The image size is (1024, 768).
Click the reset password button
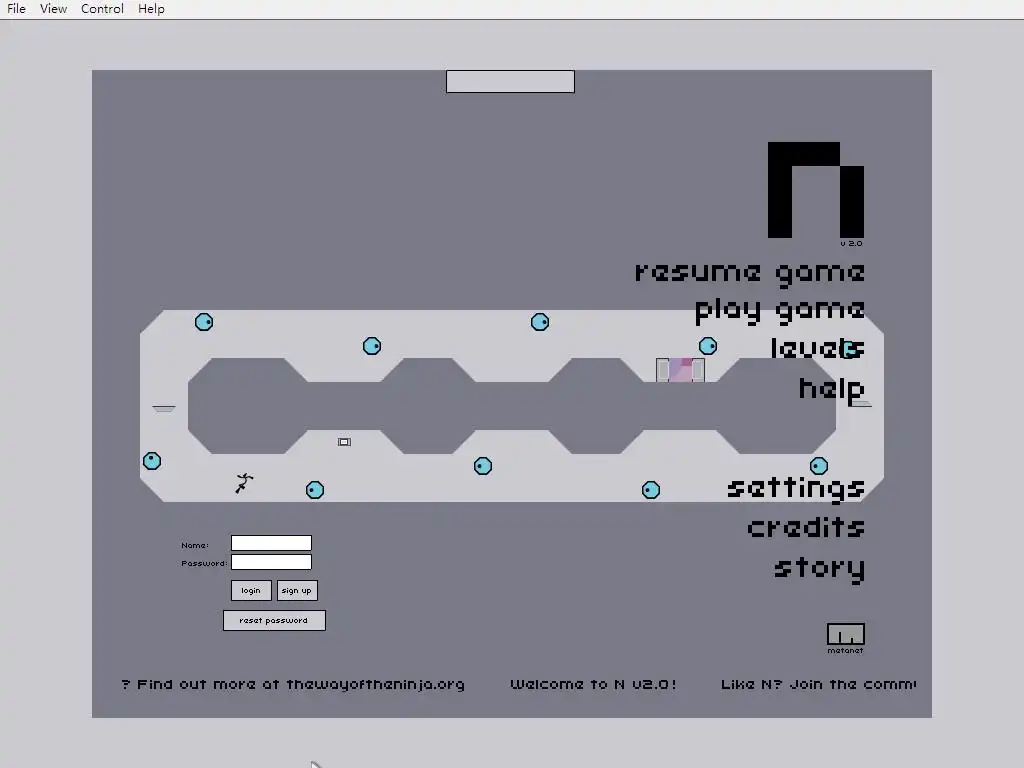pyautogui.click(x=274, y=620)
